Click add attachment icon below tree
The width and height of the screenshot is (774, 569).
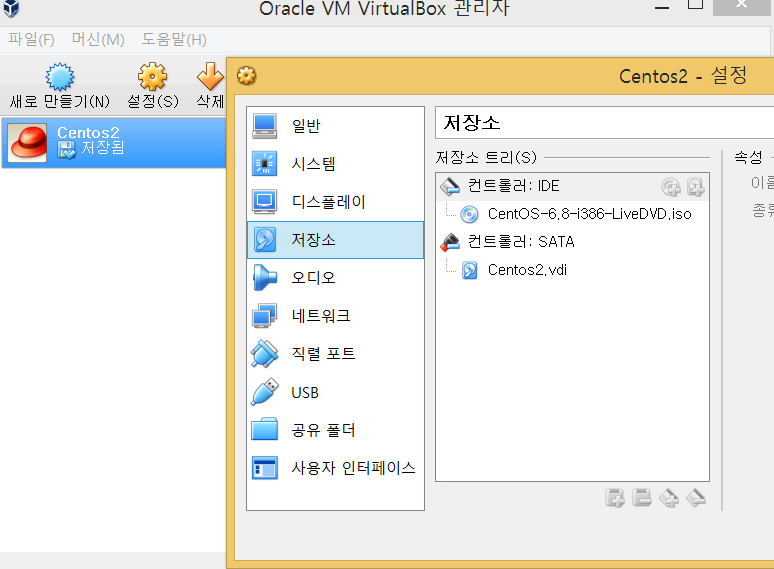tap(669, 497)
